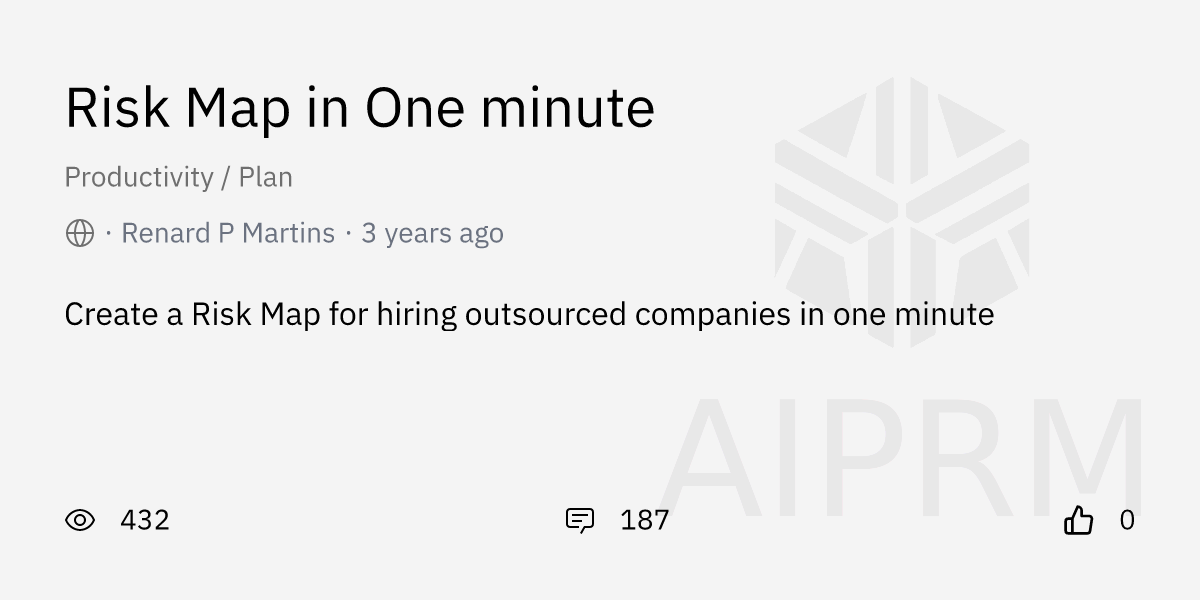Image resolution: width=1200 pixels, height=600 pixels.
Task: Click the eye views icon
Action: [x=80, y=520]
